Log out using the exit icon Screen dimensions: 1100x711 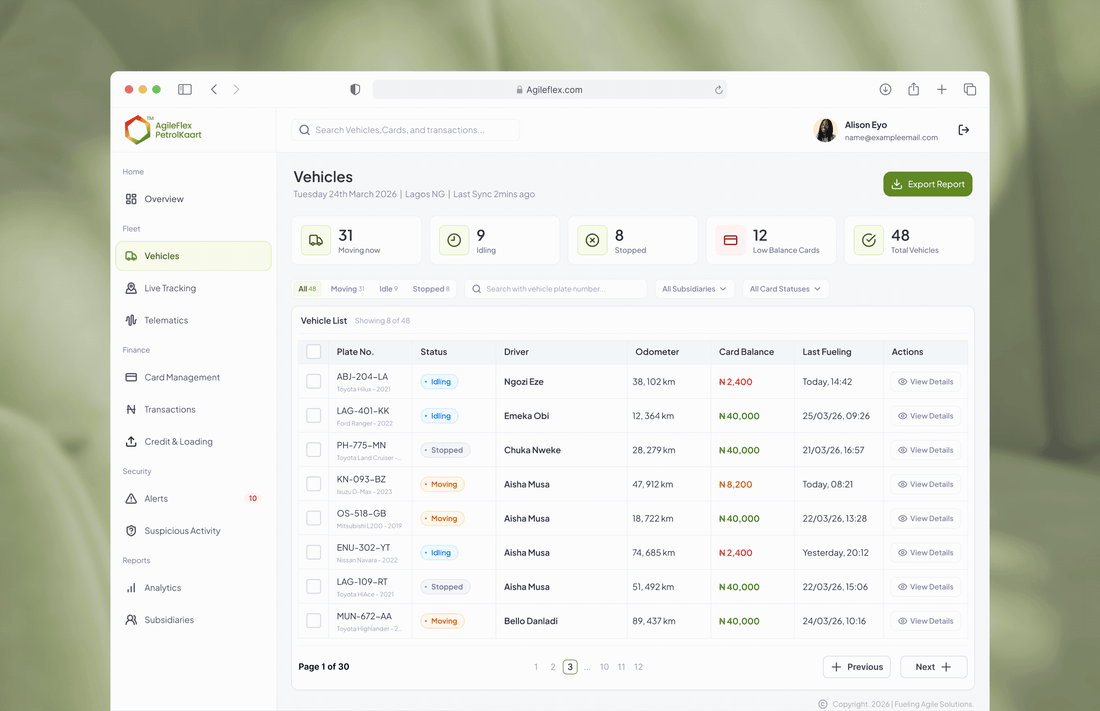click(964, 130)
